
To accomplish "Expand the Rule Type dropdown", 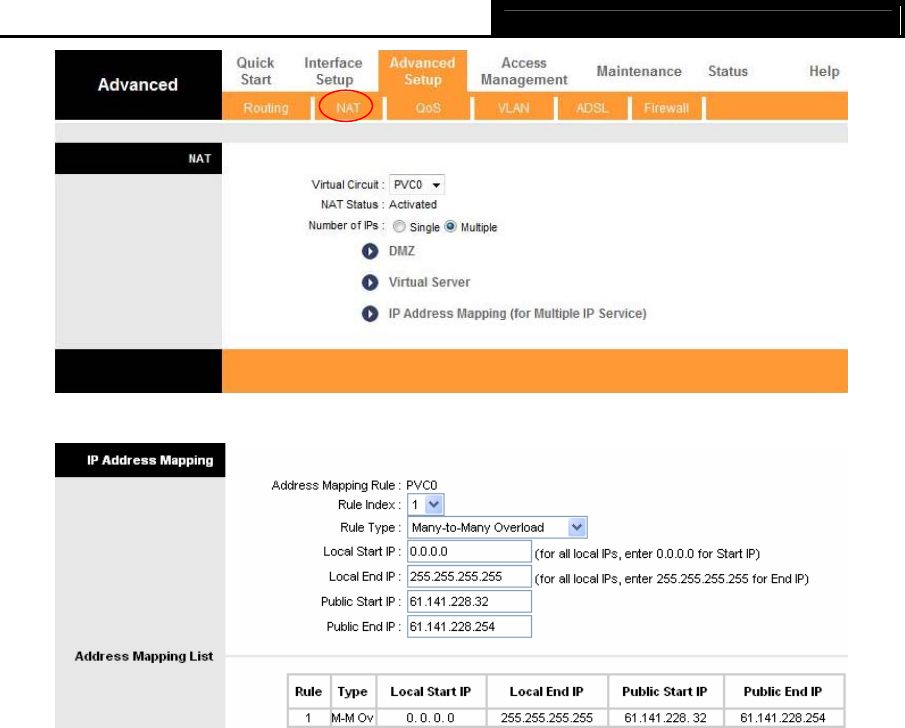I will (497, 527).
